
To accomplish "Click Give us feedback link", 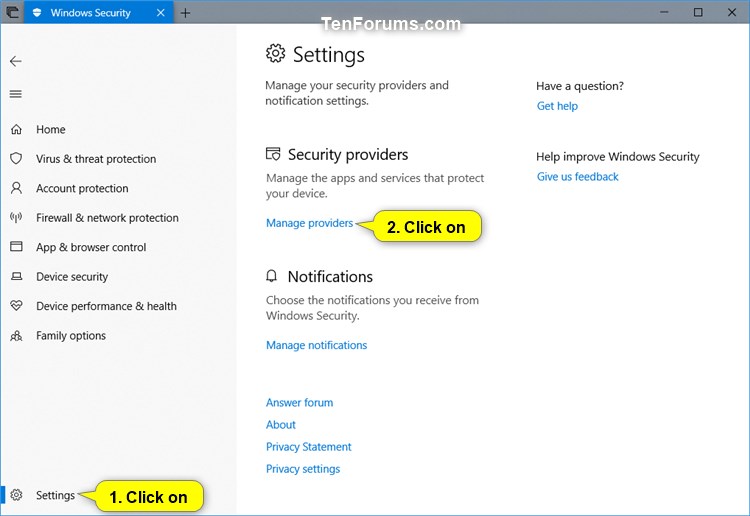I will coord(577,177).
